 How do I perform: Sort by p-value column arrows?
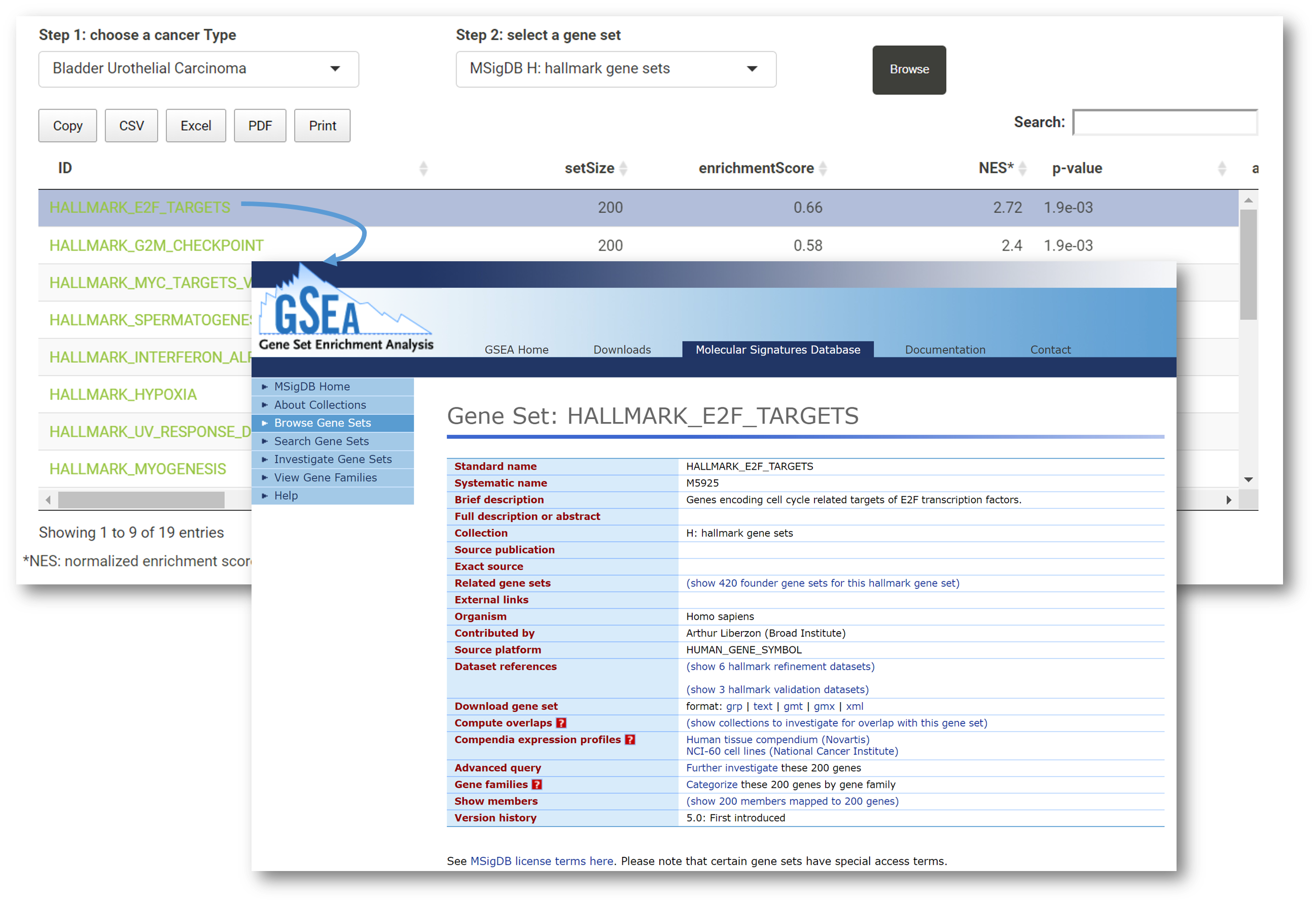pyautogui.click(x=1222, y=168)
